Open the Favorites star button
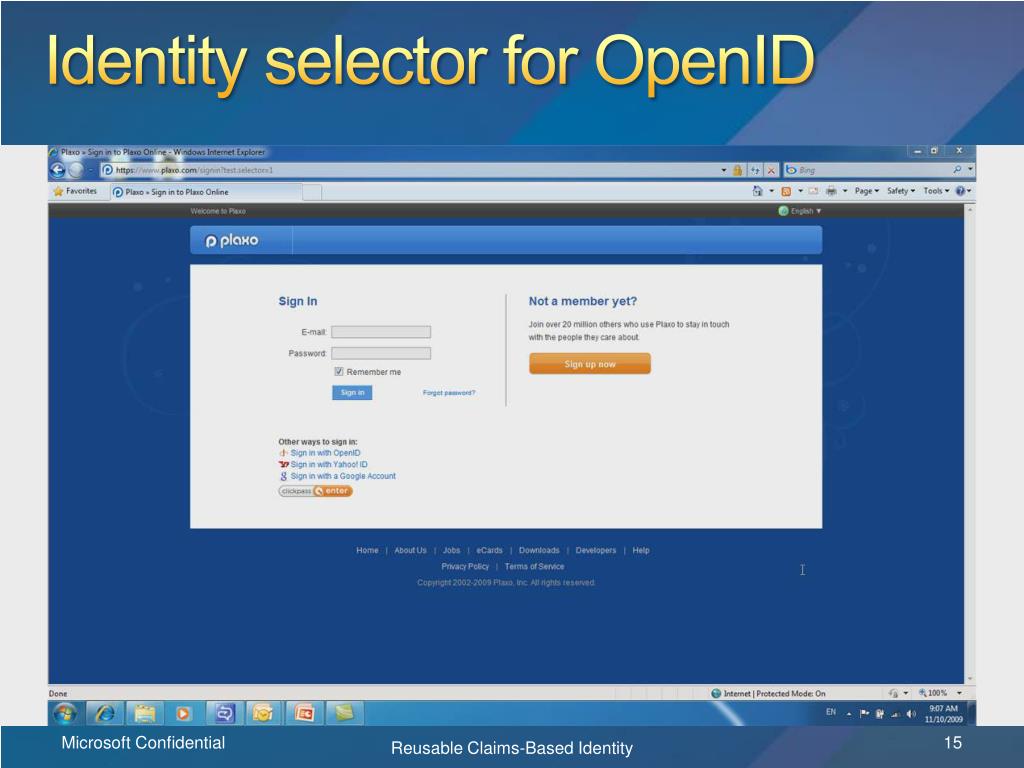The width and height of the screenshot is (1024, 768). click(x=75, y=191)
